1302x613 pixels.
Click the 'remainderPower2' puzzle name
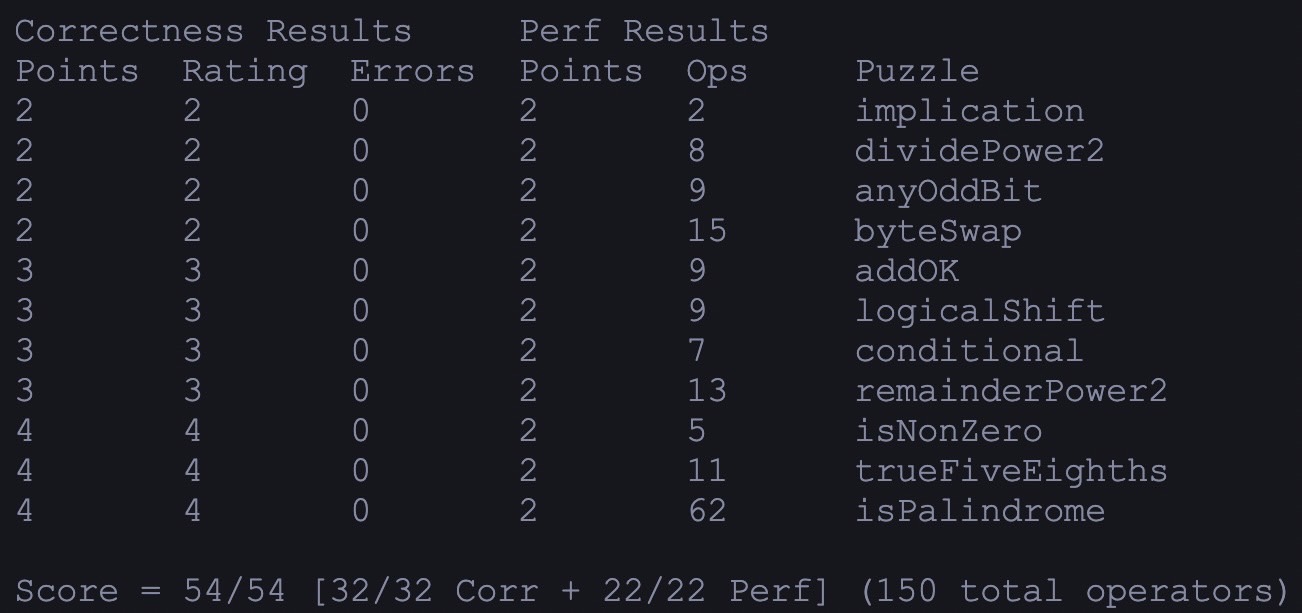pos(1010,391)
